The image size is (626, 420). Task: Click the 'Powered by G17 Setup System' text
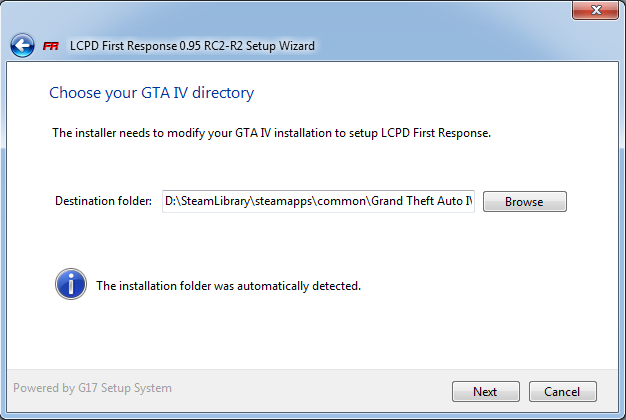point(92,388)
